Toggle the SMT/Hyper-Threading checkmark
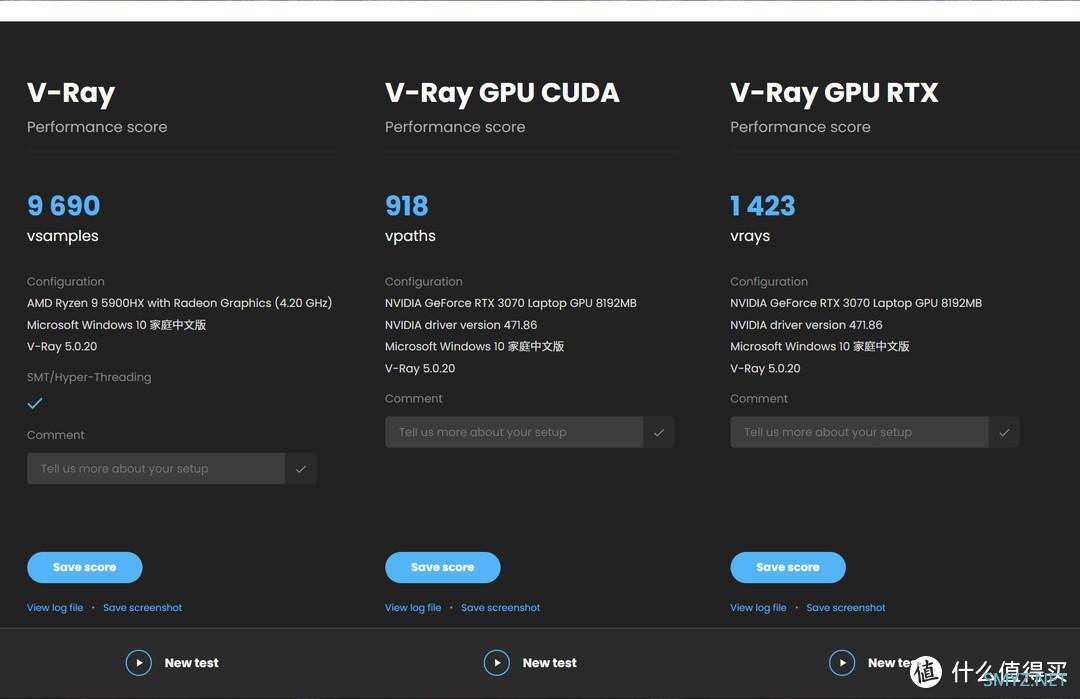 [x=35, y=404]
